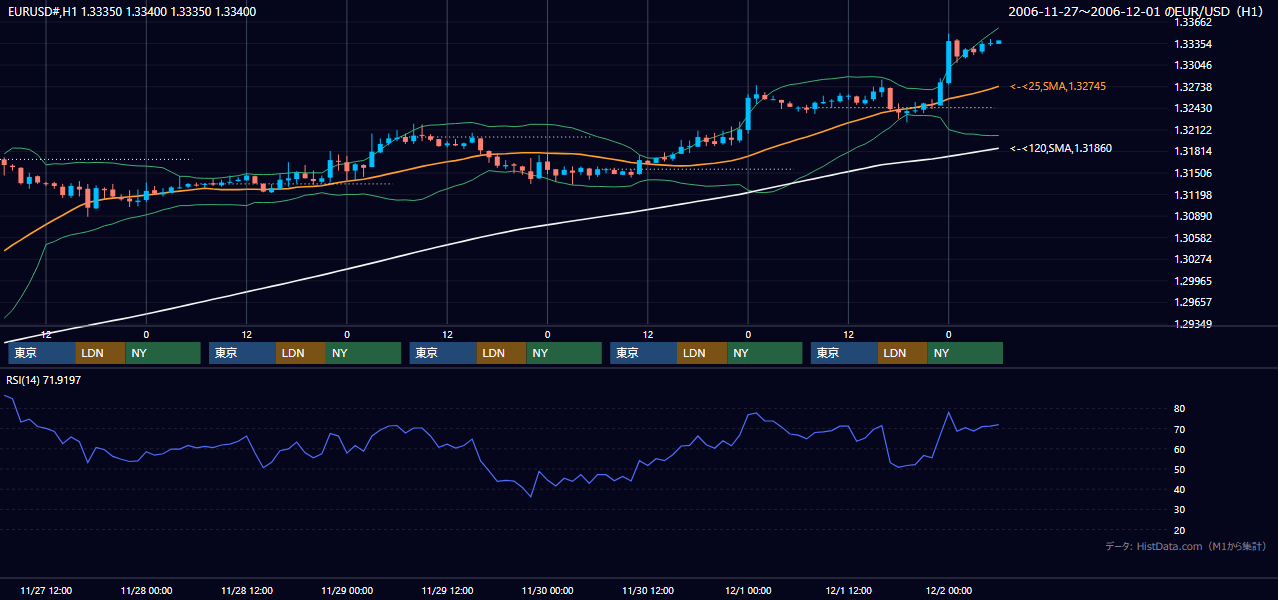Click RSI axis level 30
The height and width of the screenshot is (600, 1278).
1179,509
